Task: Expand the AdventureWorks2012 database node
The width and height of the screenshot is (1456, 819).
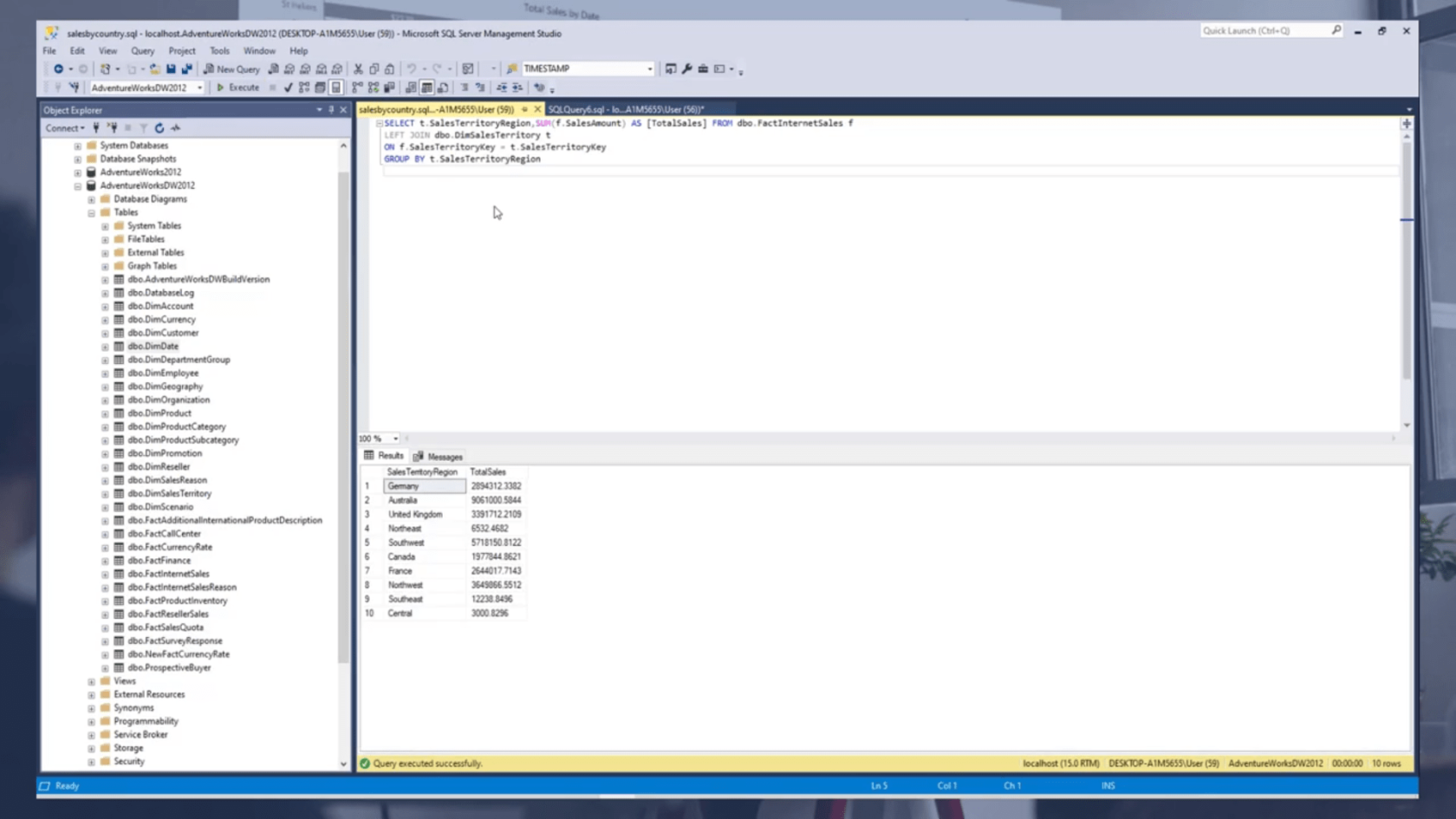Action: click(x=77, y=172)
